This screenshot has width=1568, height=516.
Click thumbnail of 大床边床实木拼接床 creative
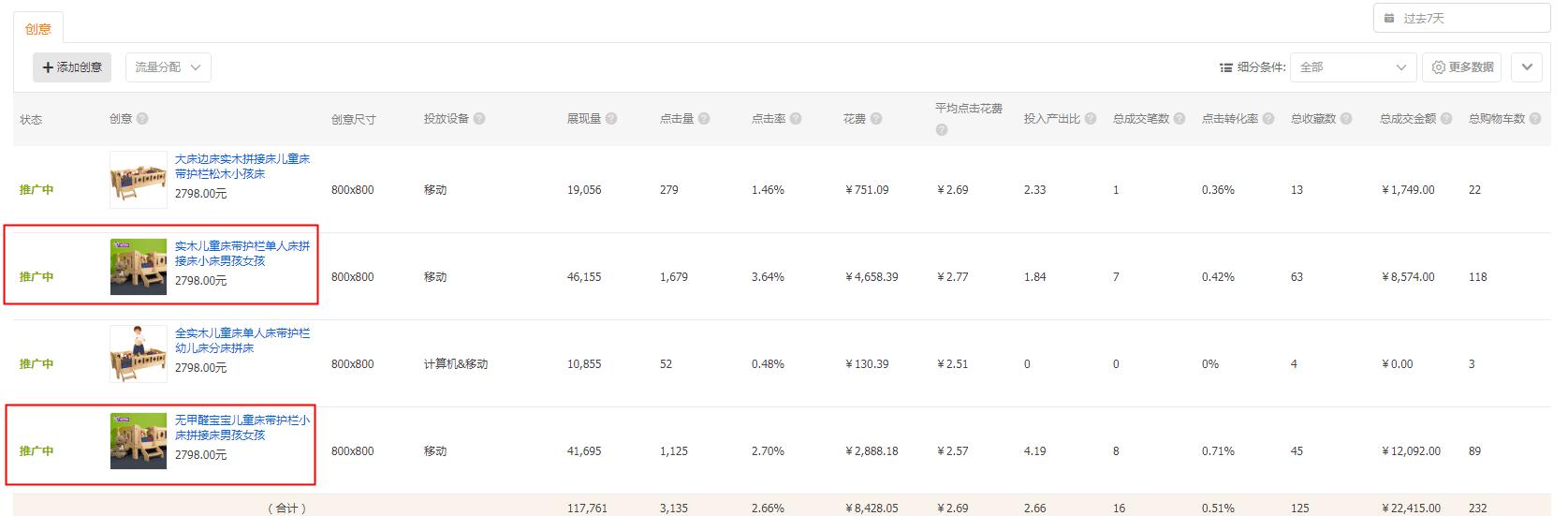(139, 180)
